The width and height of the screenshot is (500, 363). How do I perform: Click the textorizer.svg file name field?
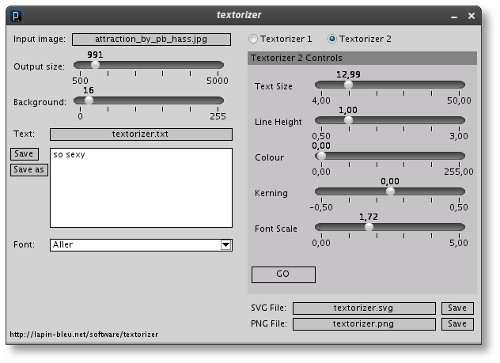(x=364, y=308)
